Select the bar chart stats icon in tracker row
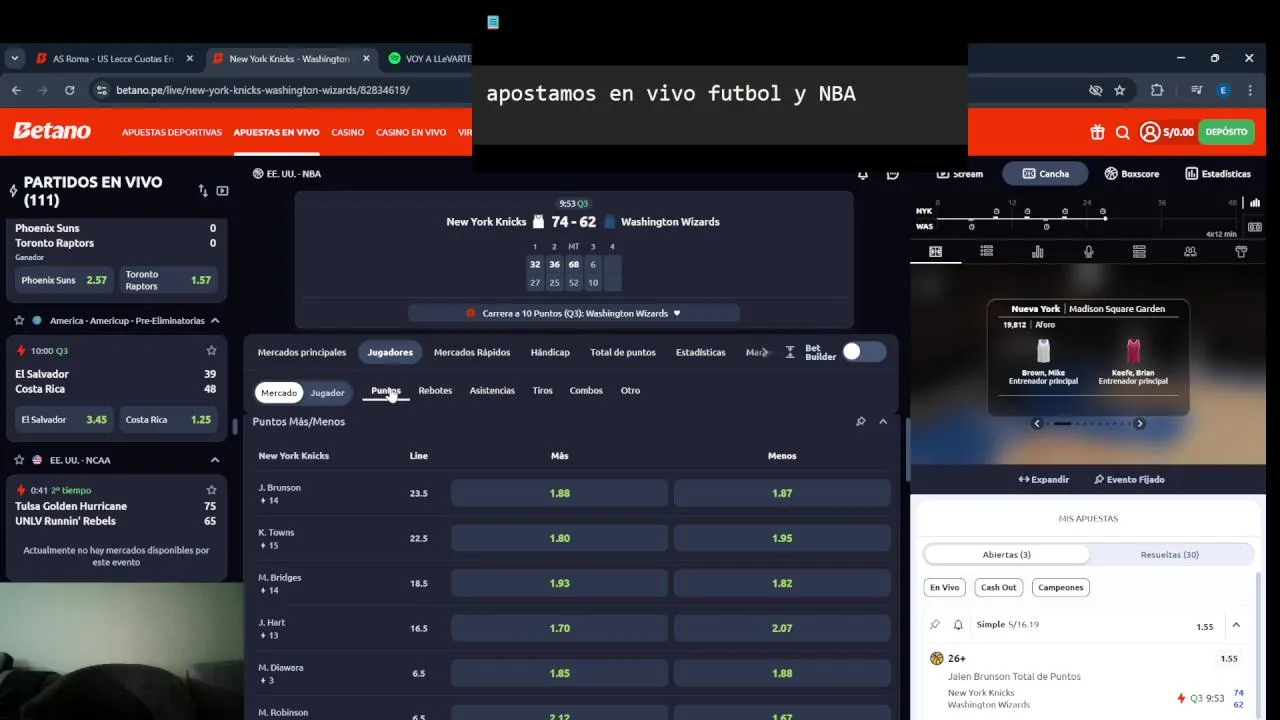This screenshot has height=720, width=1280. [x=1038, y=252]
